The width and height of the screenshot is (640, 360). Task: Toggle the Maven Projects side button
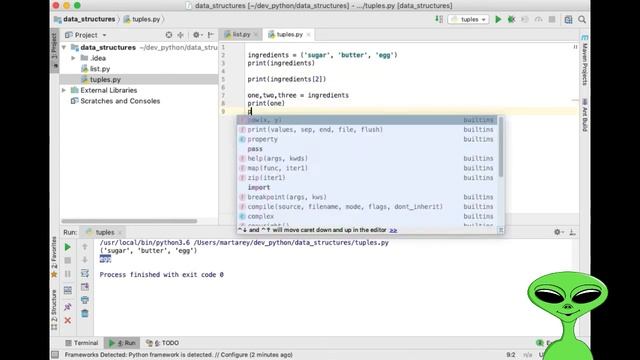584,60
